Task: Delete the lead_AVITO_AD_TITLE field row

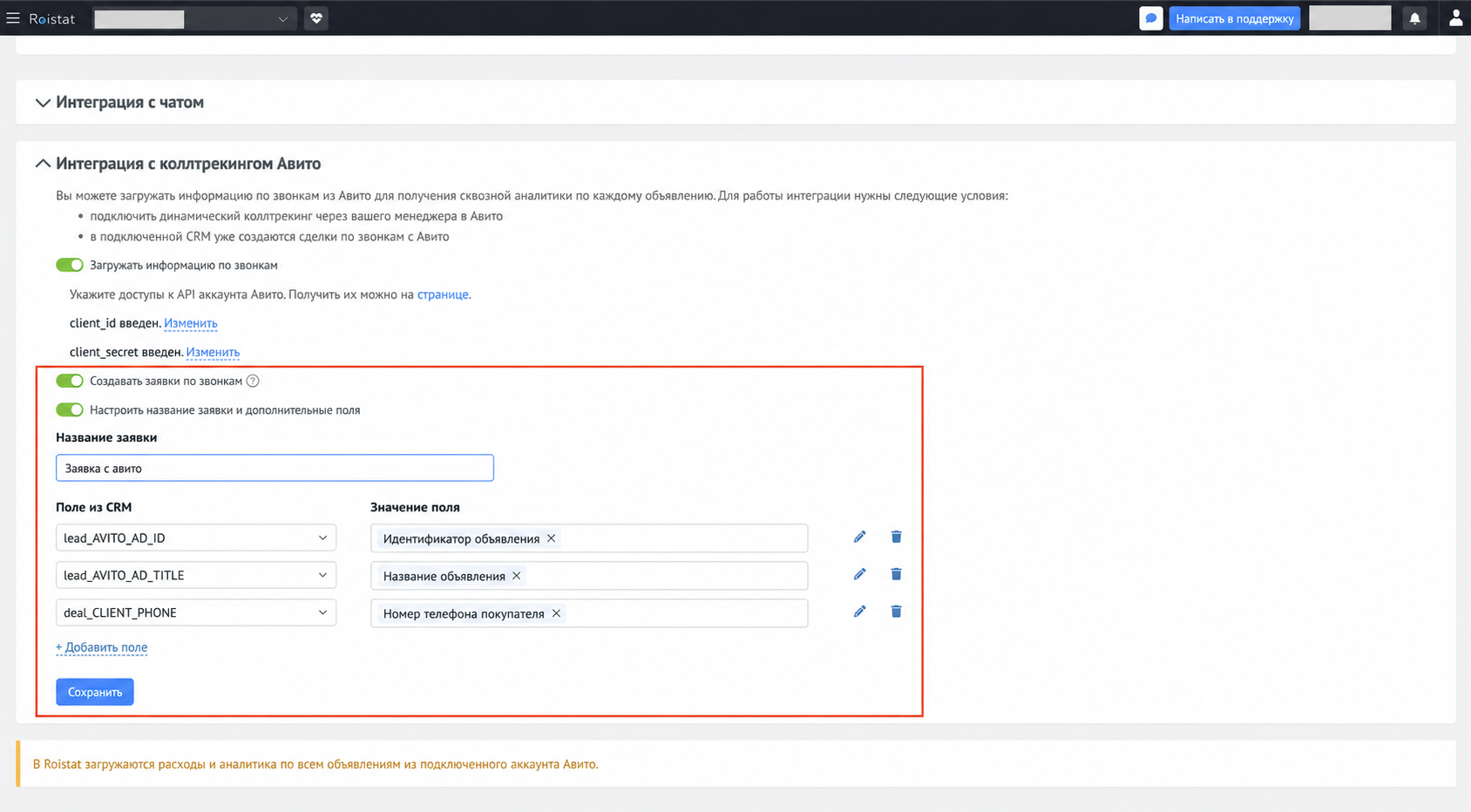Action: [896, 574]
